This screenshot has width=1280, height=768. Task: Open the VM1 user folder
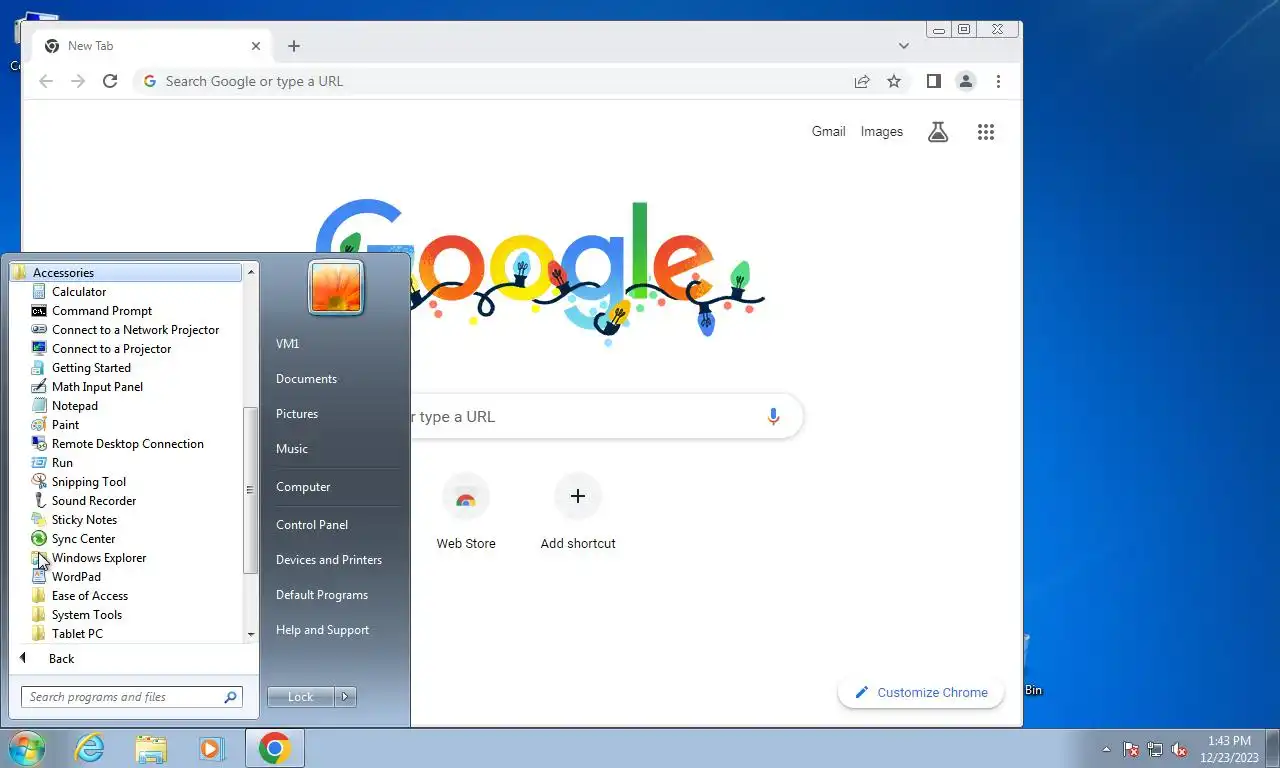click(x=288, y=344)
